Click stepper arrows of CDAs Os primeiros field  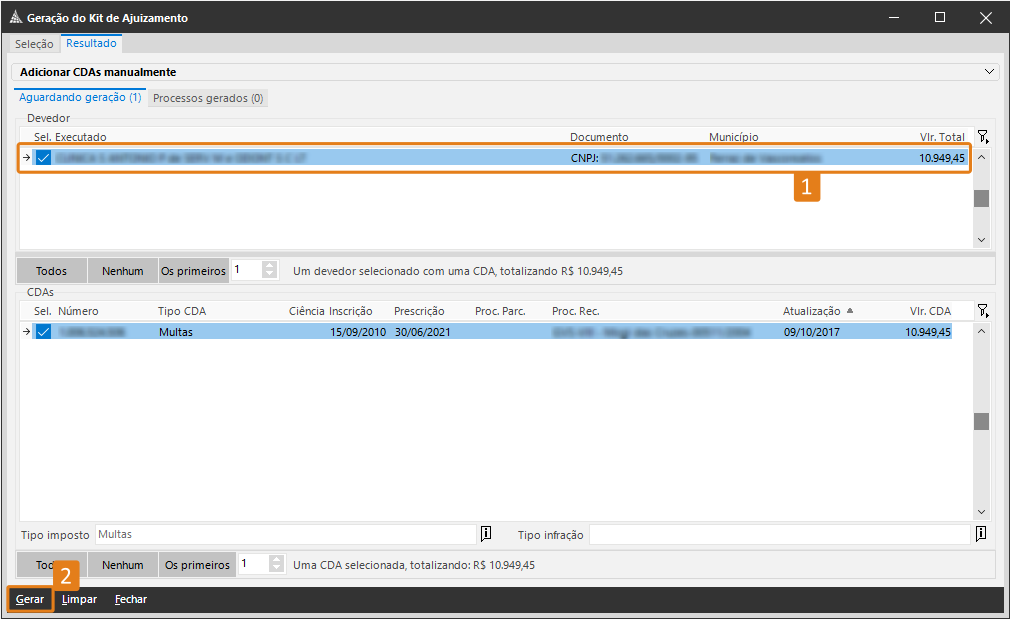[275, 565]
